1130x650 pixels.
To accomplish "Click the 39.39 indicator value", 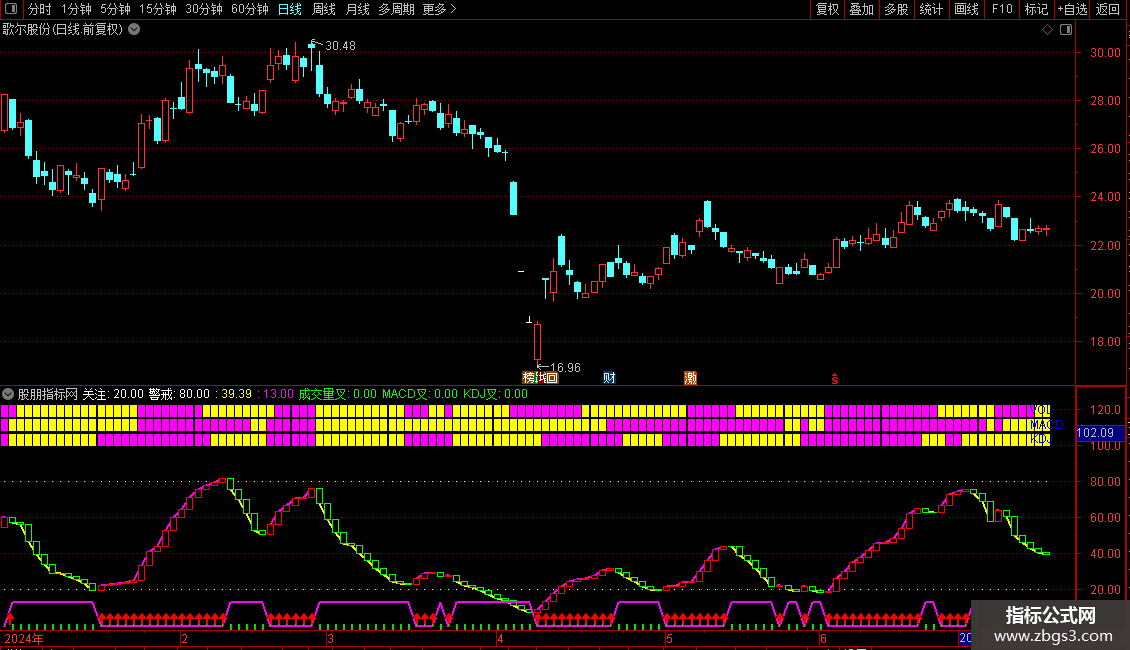I will pos(236,394).
